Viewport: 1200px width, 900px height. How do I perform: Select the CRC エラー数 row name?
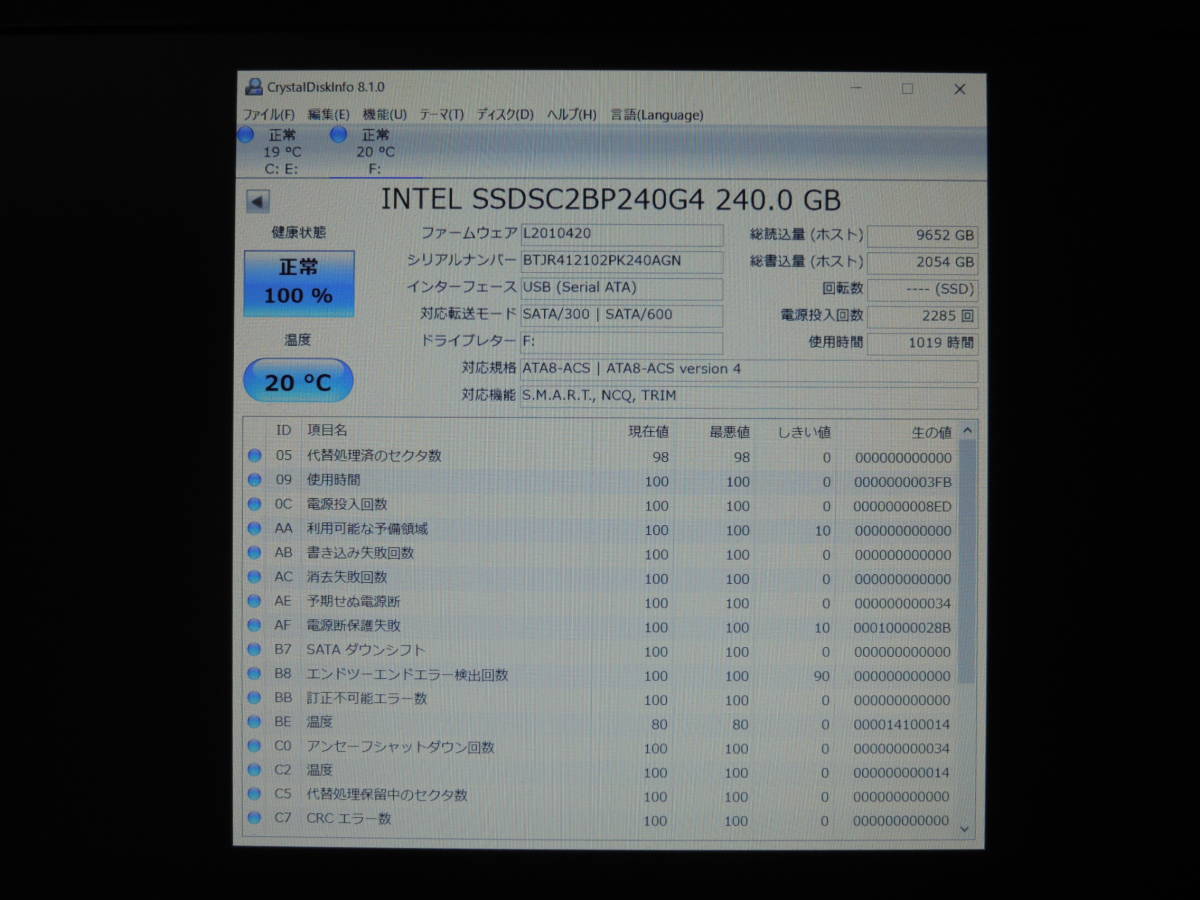coord(348,819)
